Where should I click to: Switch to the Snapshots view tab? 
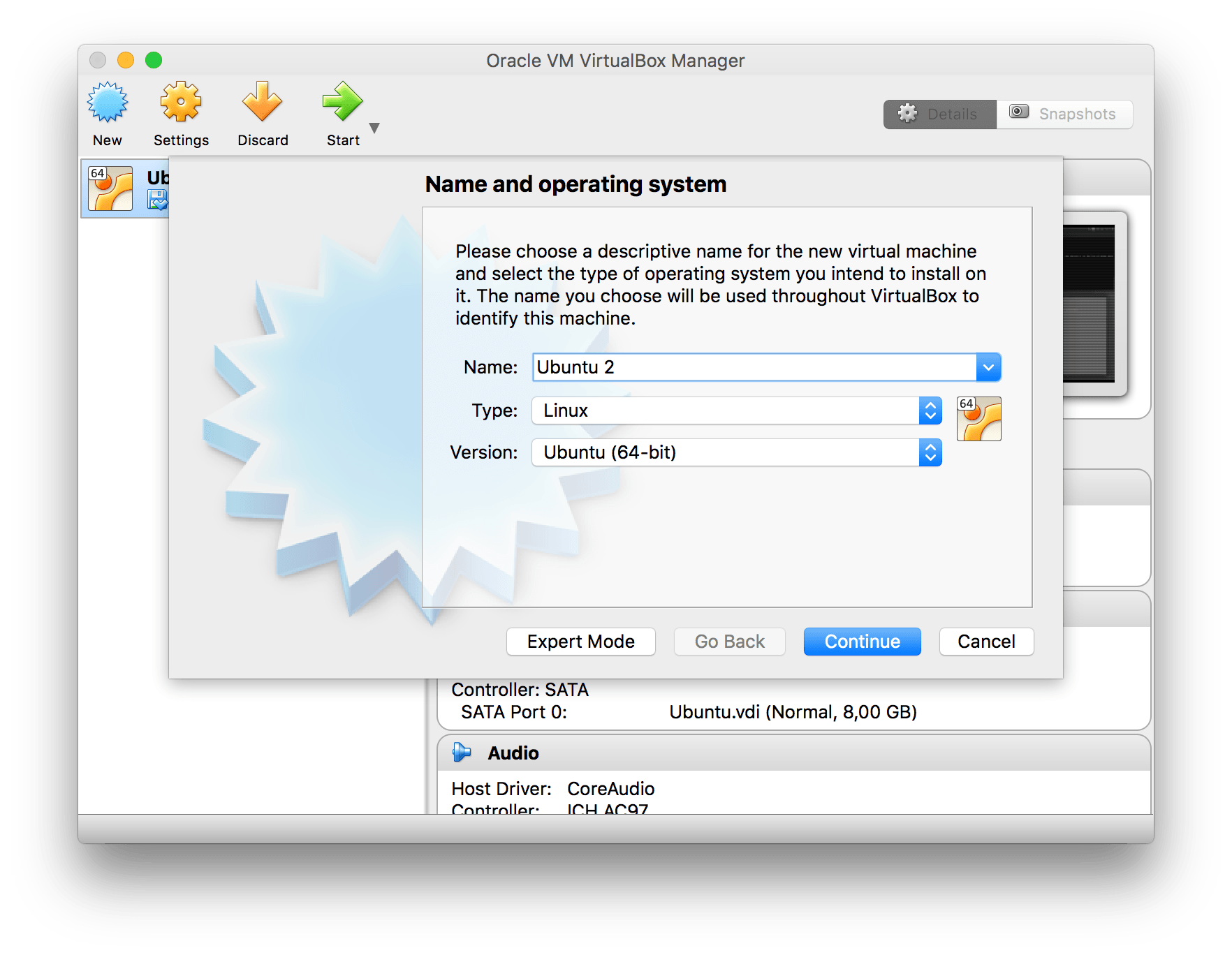pyautogui.click(x=1064, y=114)
